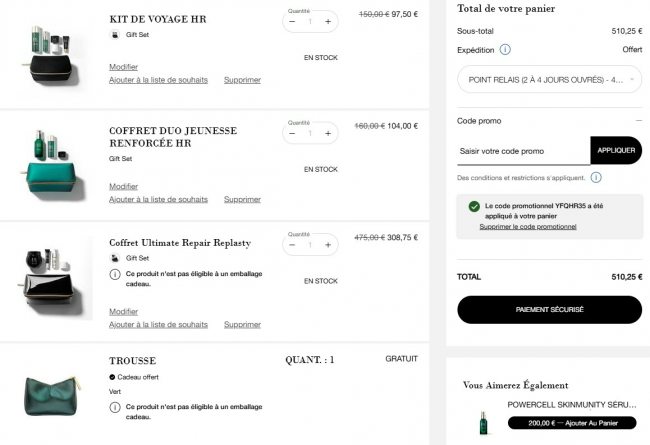Proceed with Paiement Sécurisé button
This screenshot has height=445, width=650.
tap(549, 309)
